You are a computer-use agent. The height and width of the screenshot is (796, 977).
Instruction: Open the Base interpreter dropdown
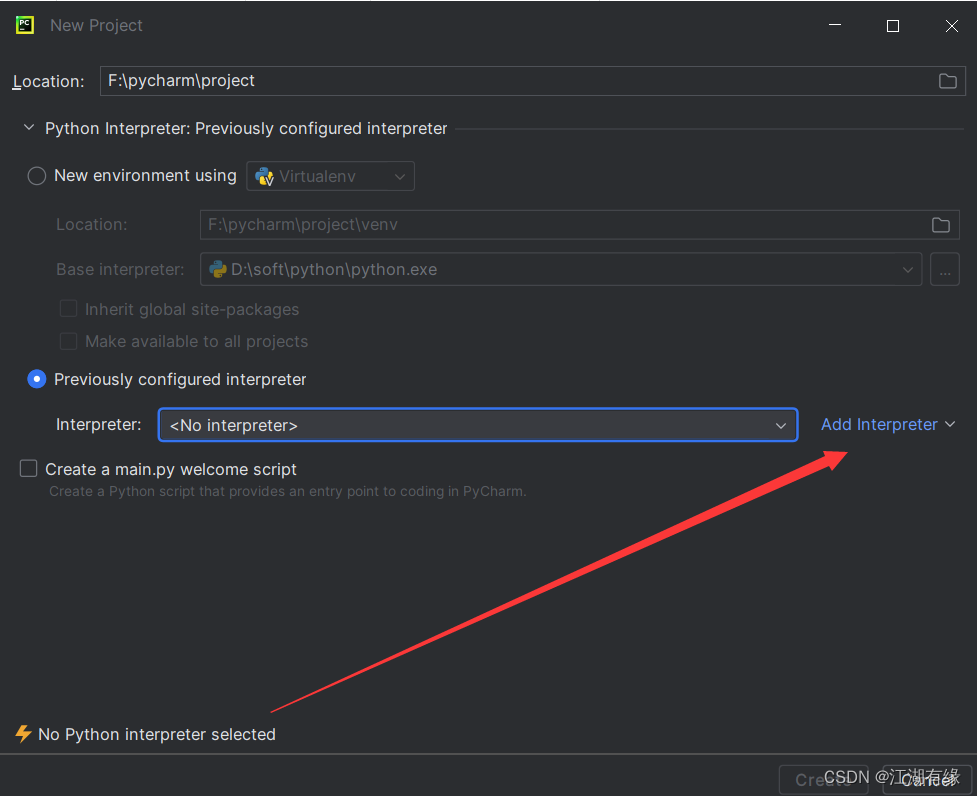561,270
